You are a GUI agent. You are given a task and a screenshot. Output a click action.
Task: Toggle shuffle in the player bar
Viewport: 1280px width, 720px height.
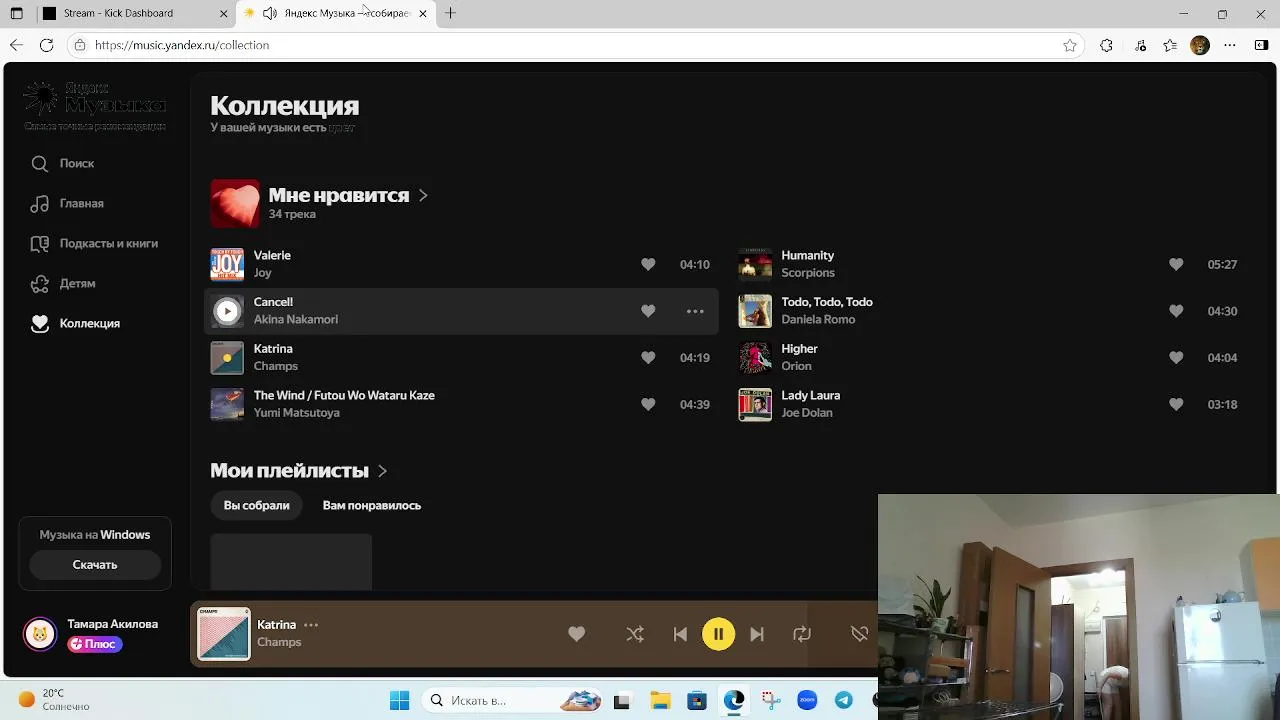(635, 634)
